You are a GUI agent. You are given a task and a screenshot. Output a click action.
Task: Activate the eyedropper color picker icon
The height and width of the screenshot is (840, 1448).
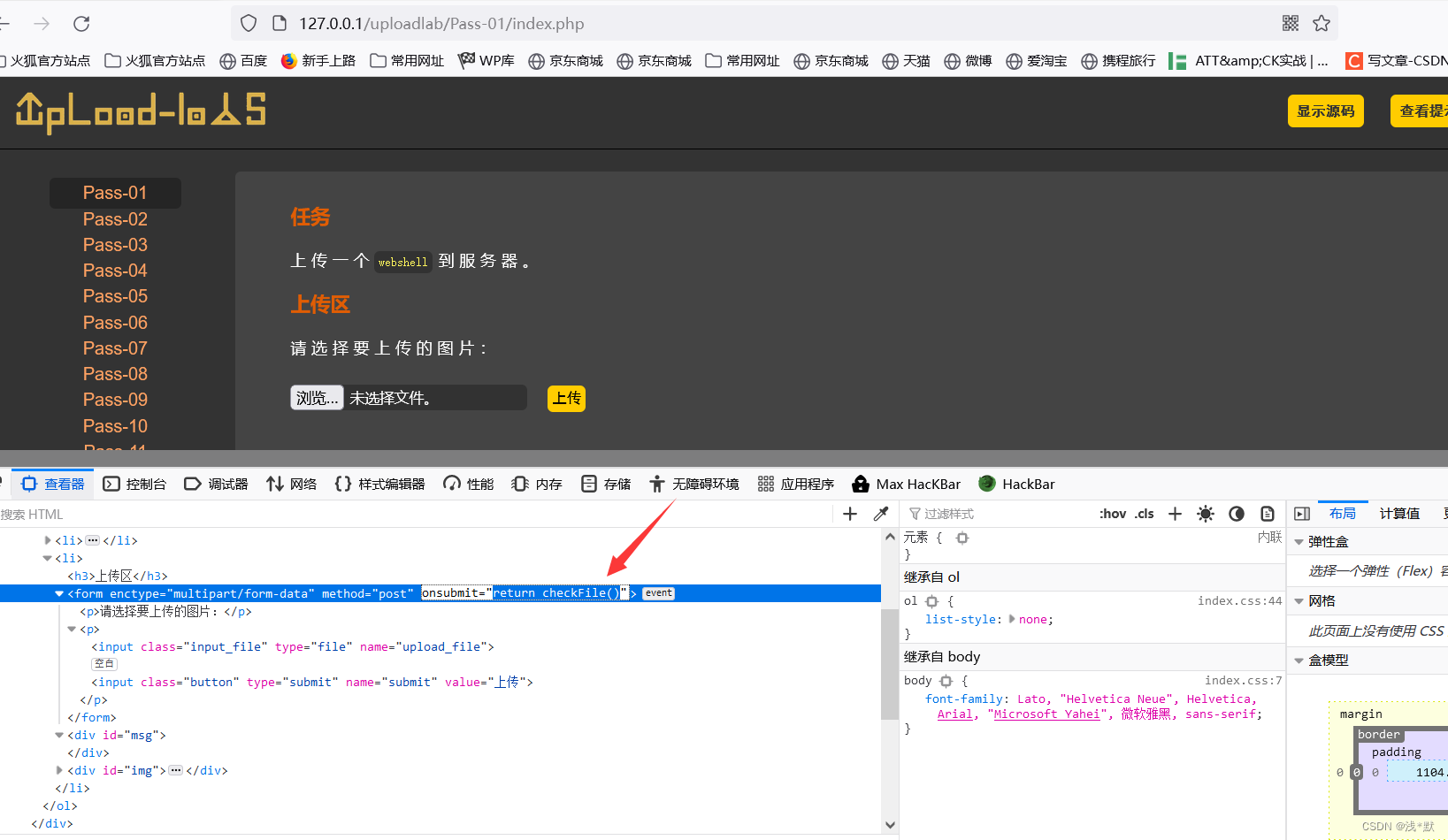pos(881,514)
